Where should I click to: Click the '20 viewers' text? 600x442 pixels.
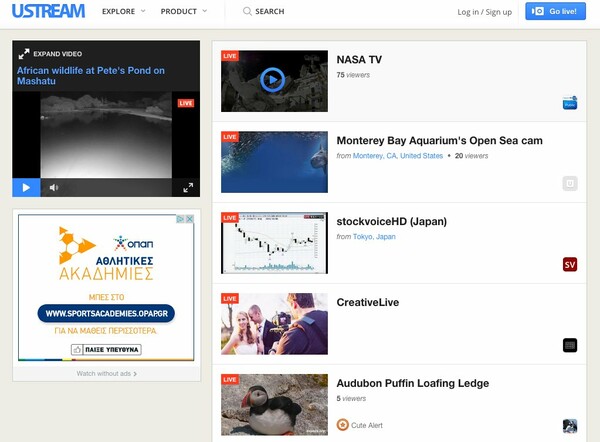click(x=471, y=156)
